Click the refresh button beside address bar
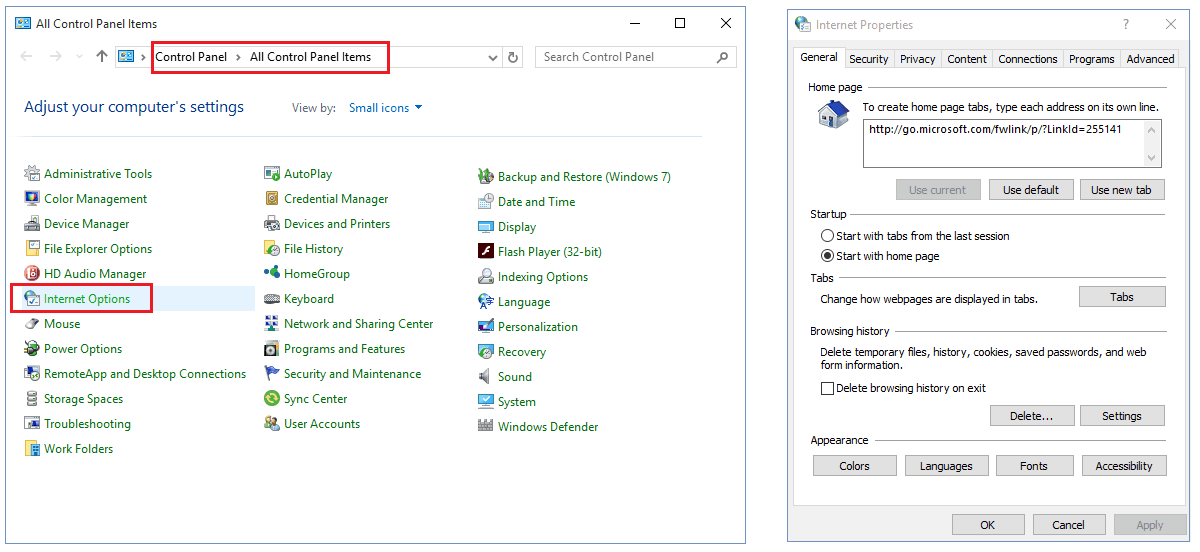The height and width of the screenshot is (552, 1200). (514, 58)
